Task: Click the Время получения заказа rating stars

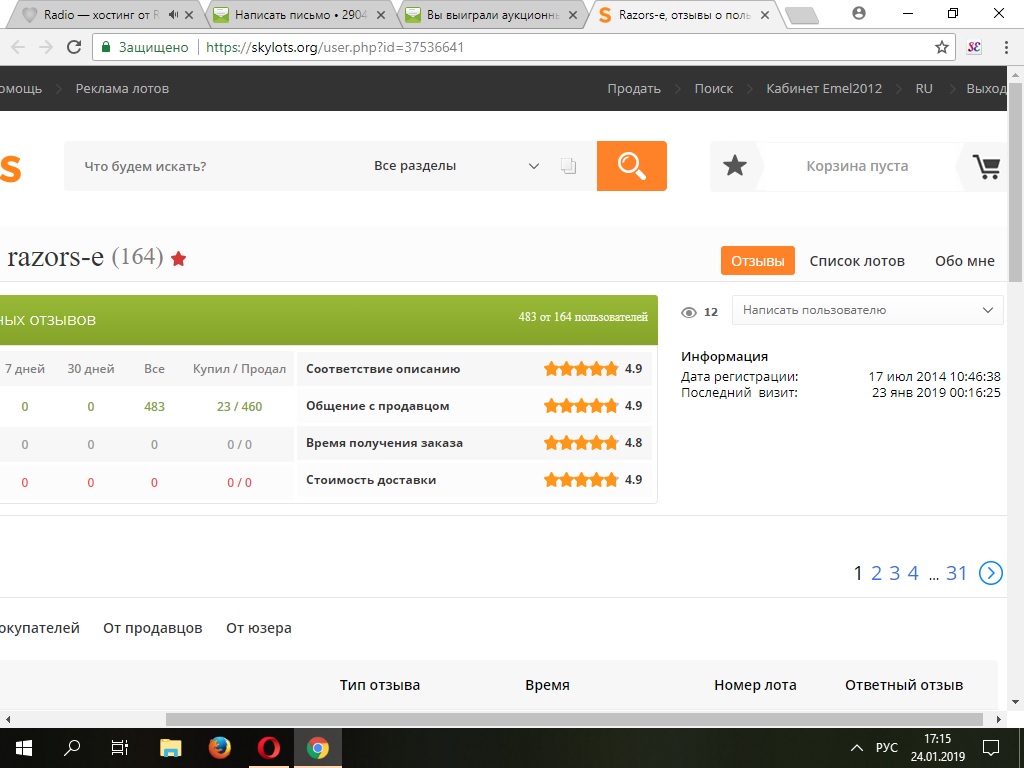Action: click(x=581, y=443)
